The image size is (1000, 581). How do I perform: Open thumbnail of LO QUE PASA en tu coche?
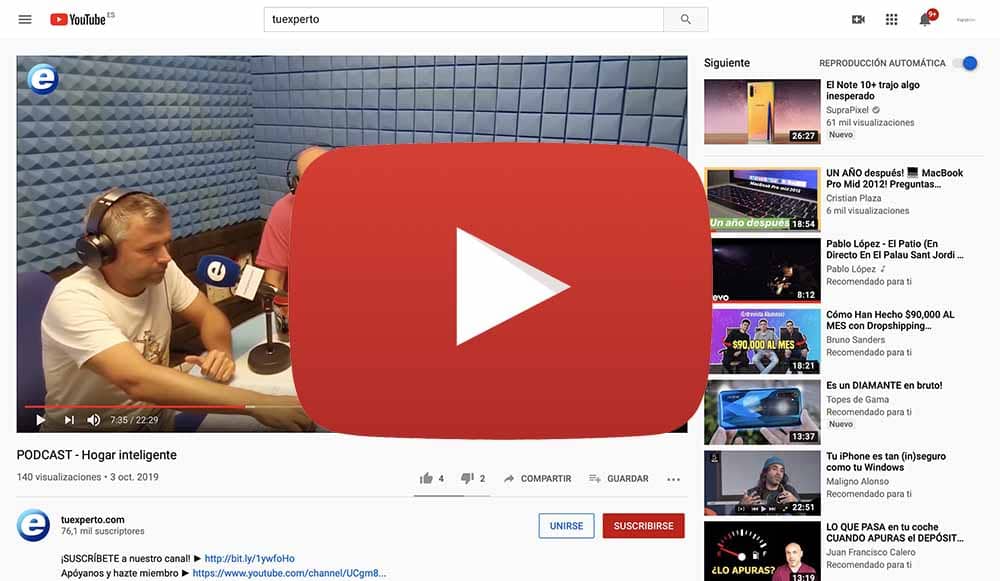[762, 552]
